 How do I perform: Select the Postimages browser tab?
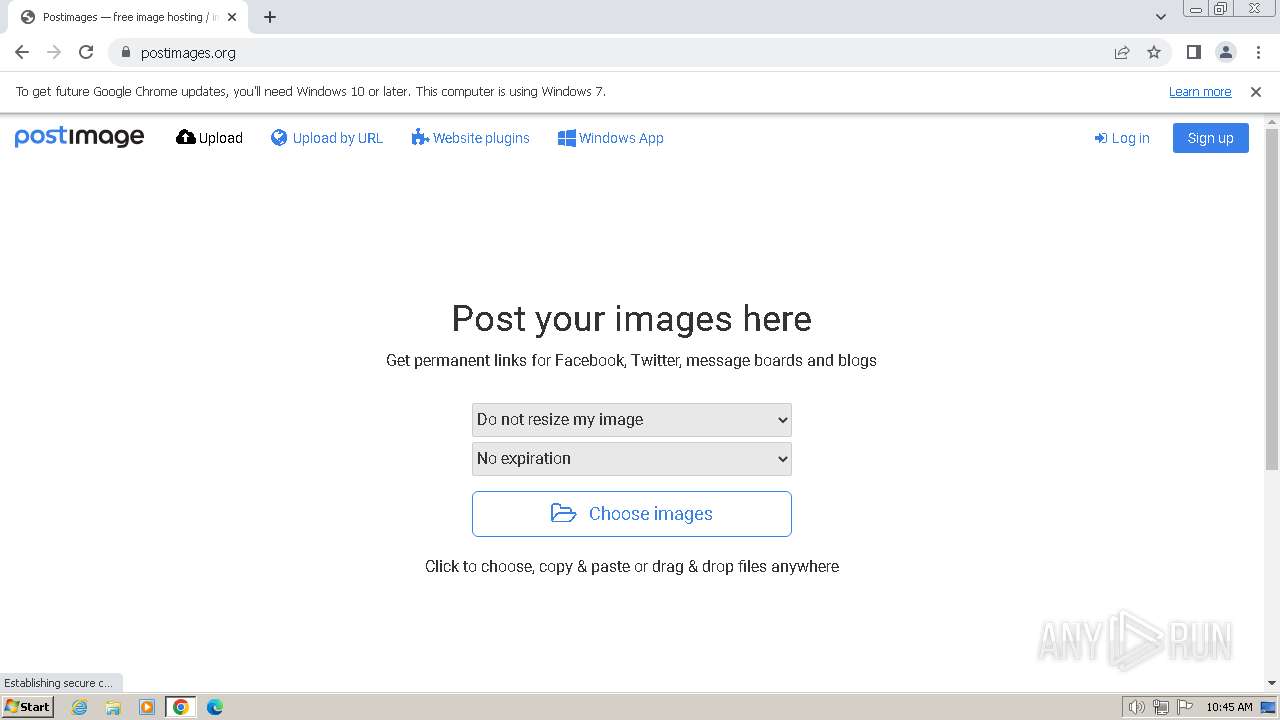tap(127, 17)
